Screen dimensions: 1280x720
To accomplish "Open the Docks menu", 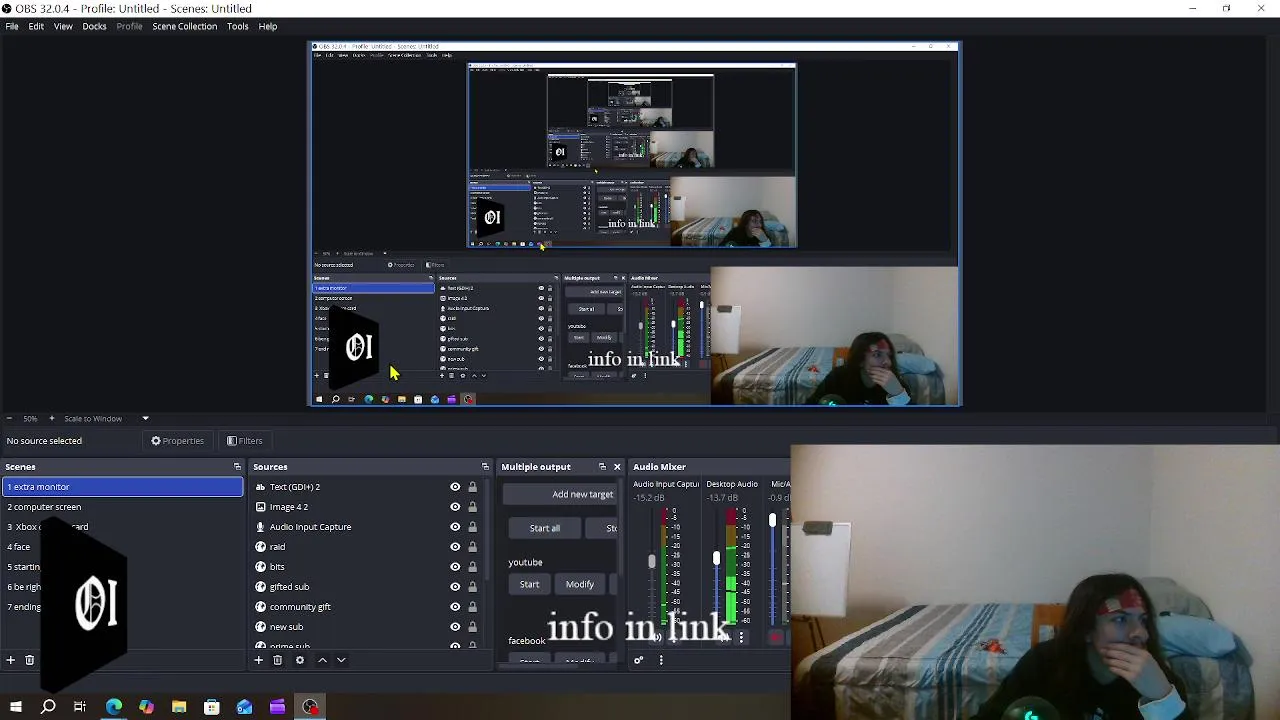I will [x=94, y=26].
